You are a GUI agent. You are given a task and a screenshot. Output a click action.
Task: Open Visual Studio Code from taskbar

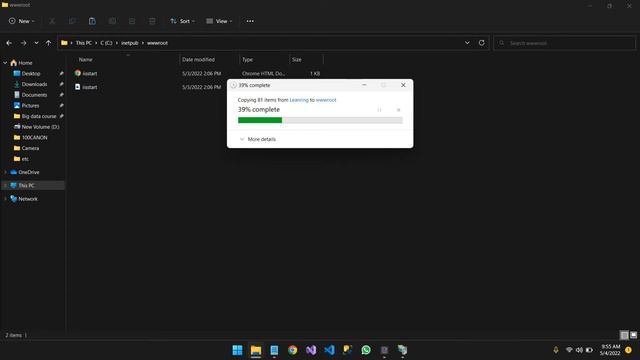[329, 350]
